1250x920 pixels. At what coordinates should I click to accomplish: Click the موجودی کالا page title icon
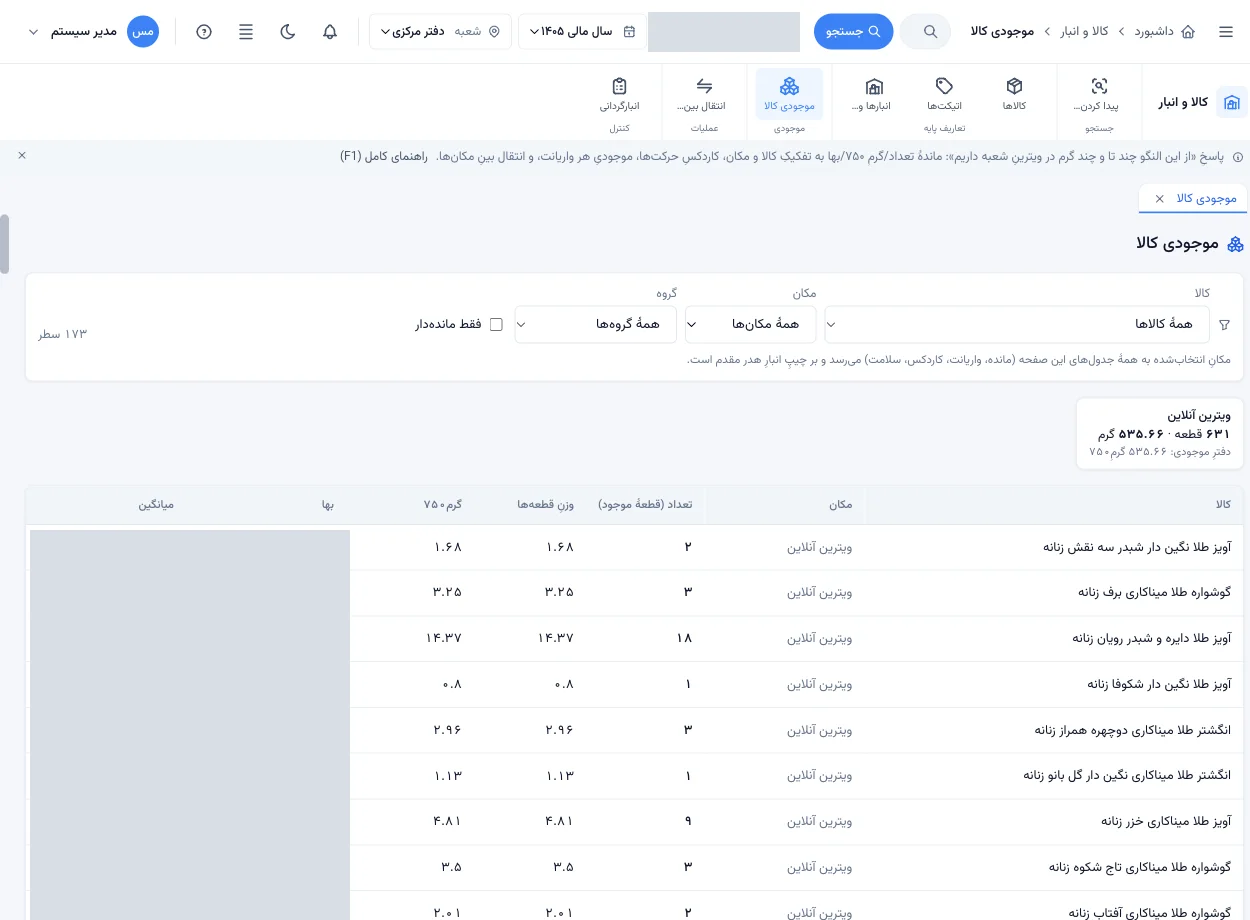click(1235, 244)
